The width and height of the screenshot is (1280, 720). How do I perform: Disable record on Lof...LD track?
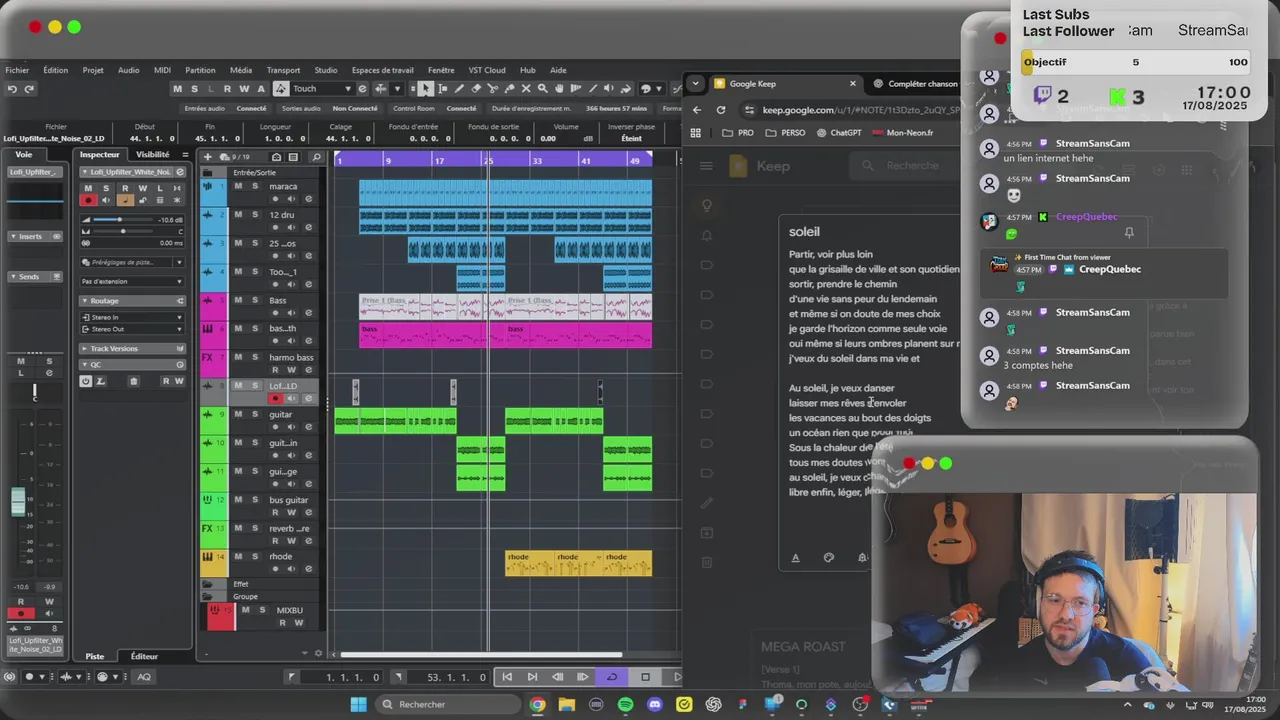275,399
